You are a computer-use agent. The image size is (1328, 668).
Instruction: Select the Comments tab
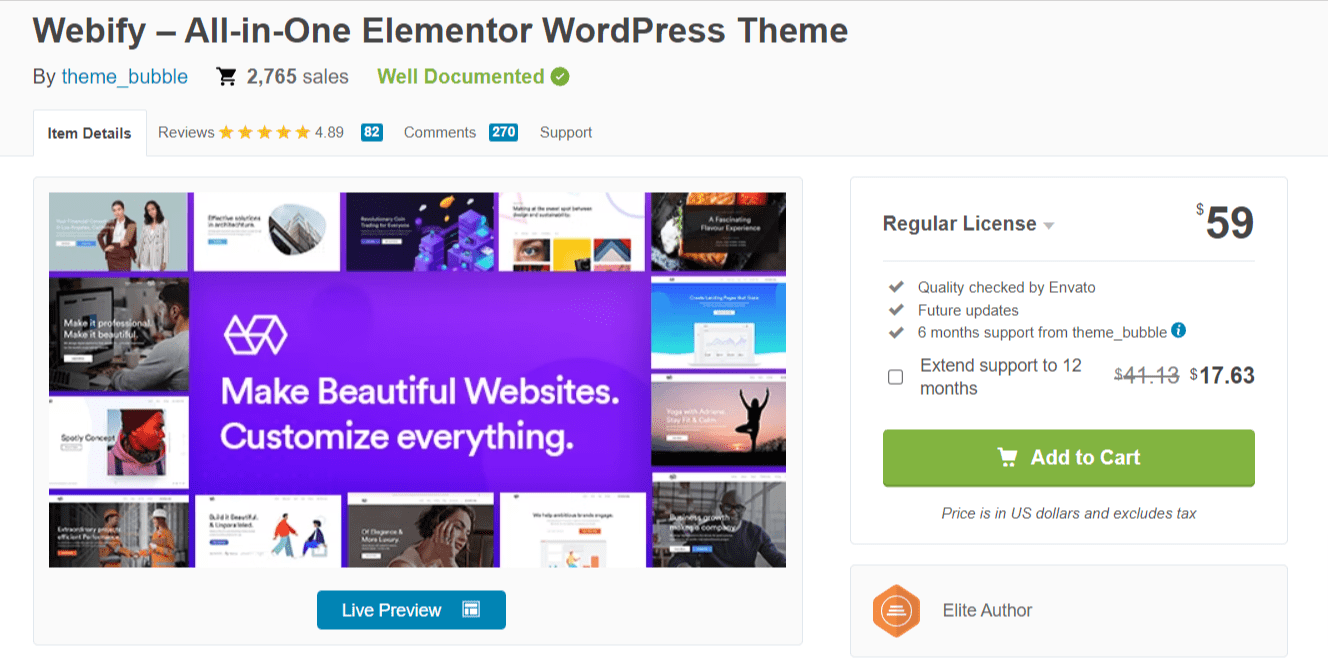pyautogui.click(x=439, y=131)
